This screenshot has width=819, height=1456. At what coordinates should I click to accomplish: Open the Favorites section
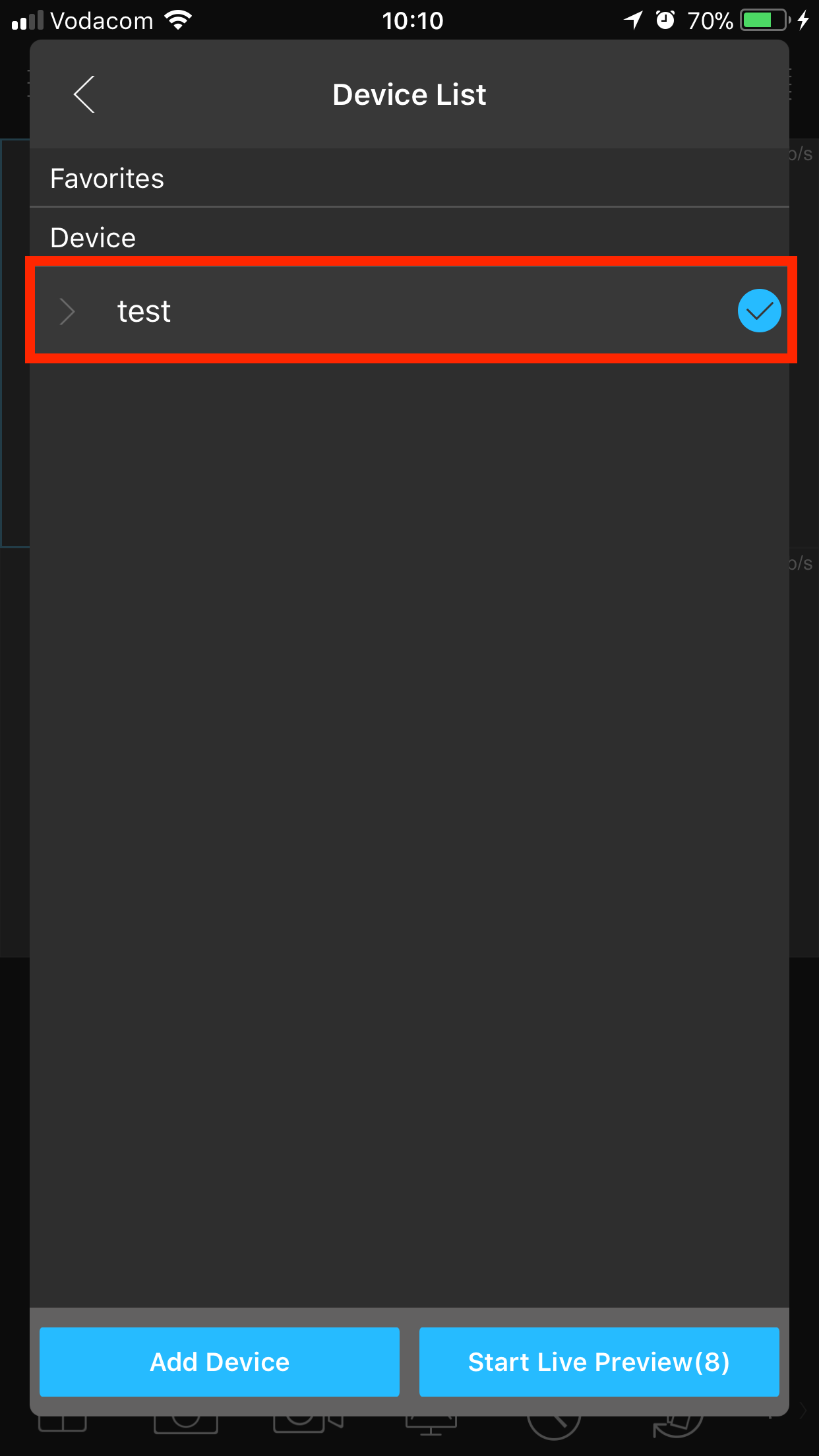pyautogui.click(x=409, y=178)
